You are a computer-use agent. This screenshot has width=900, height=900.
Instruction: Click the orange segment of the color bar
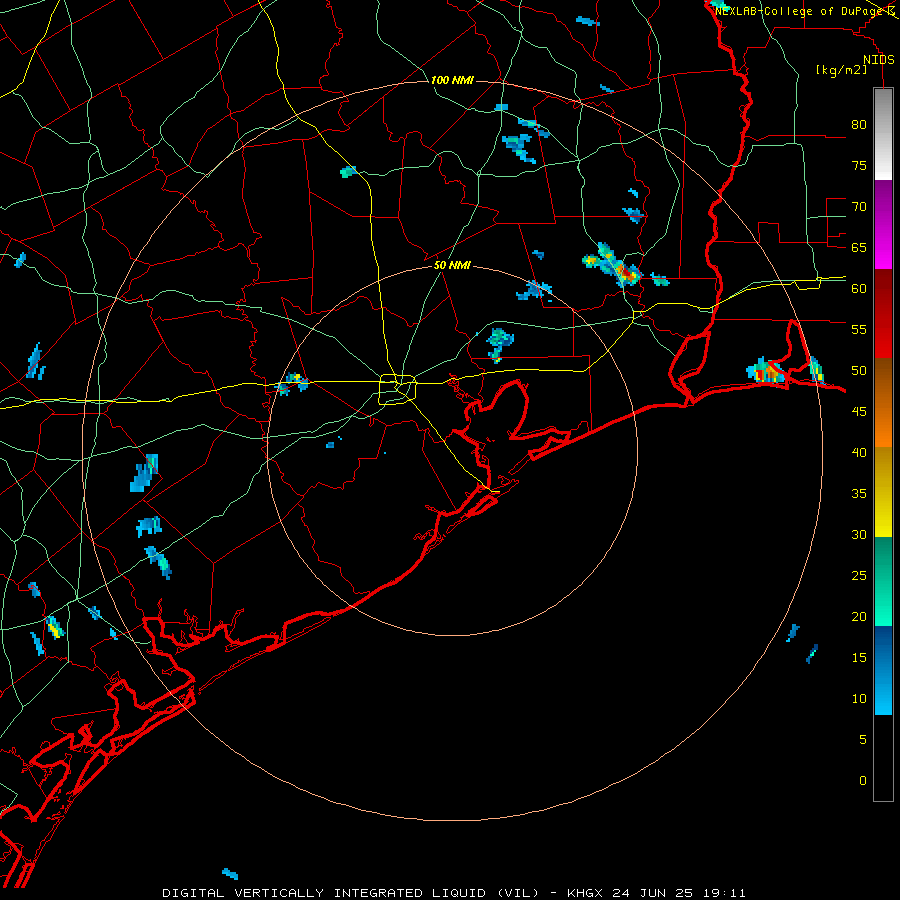tap(883, 402)
